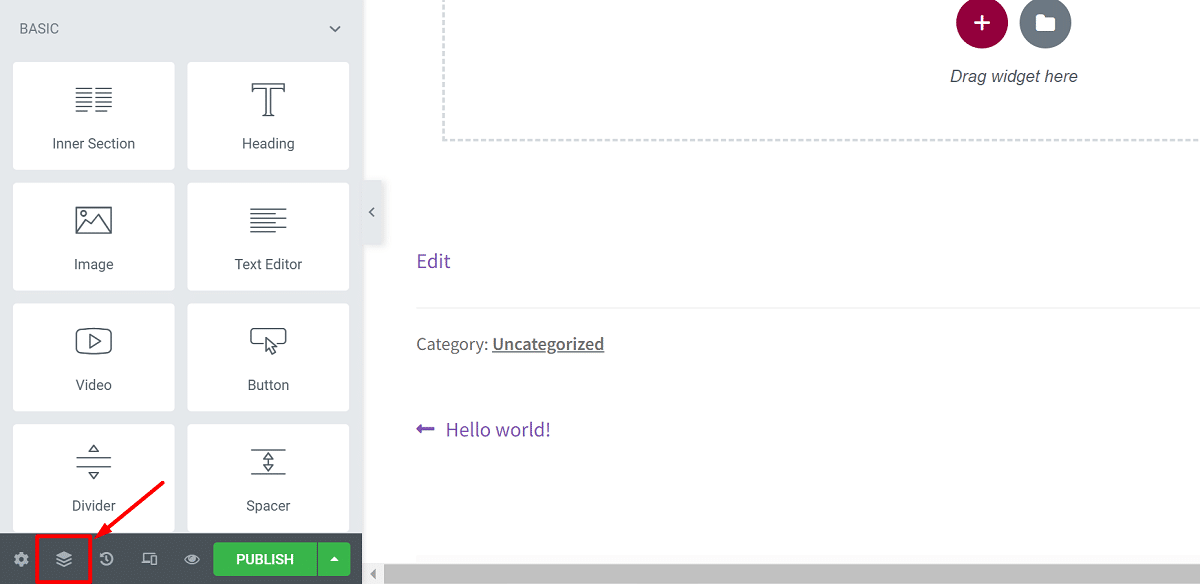Open the History panel icon
The image size is (1200, 584).
tap(107, 559)
